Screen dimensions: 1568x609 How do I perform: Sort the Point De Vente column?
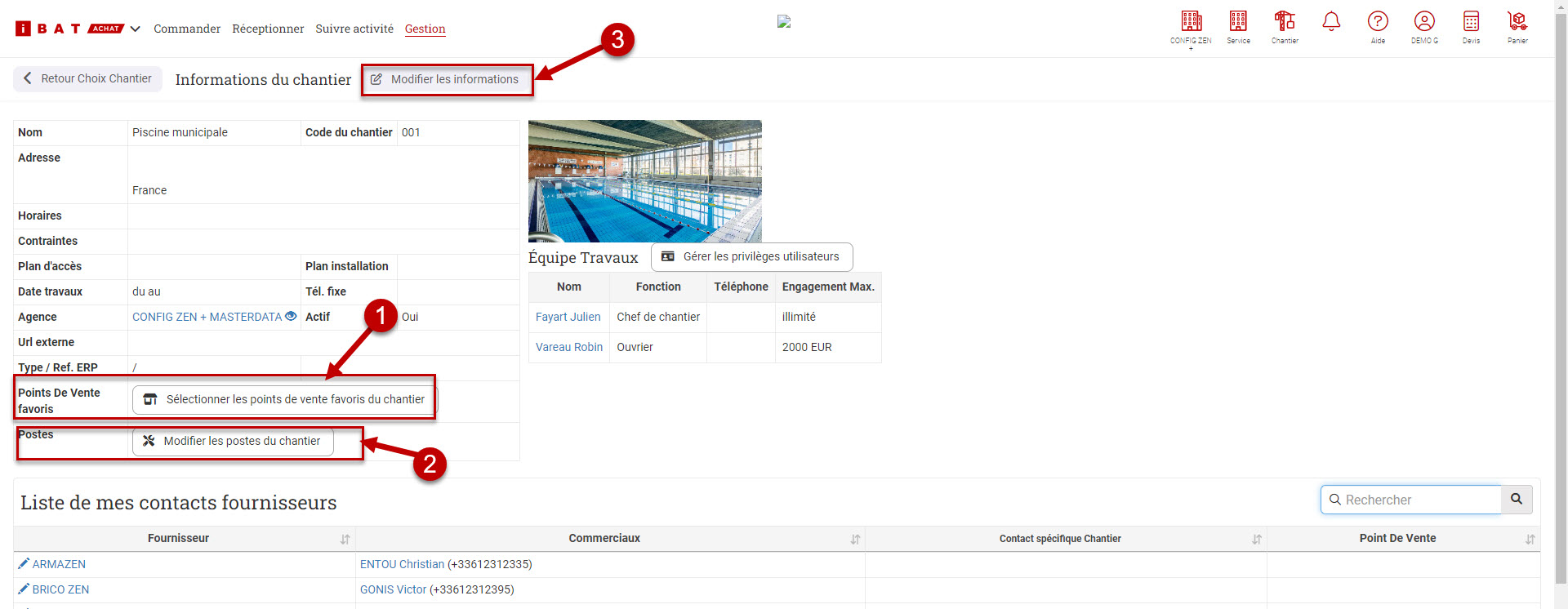[x=1530, y=540]
